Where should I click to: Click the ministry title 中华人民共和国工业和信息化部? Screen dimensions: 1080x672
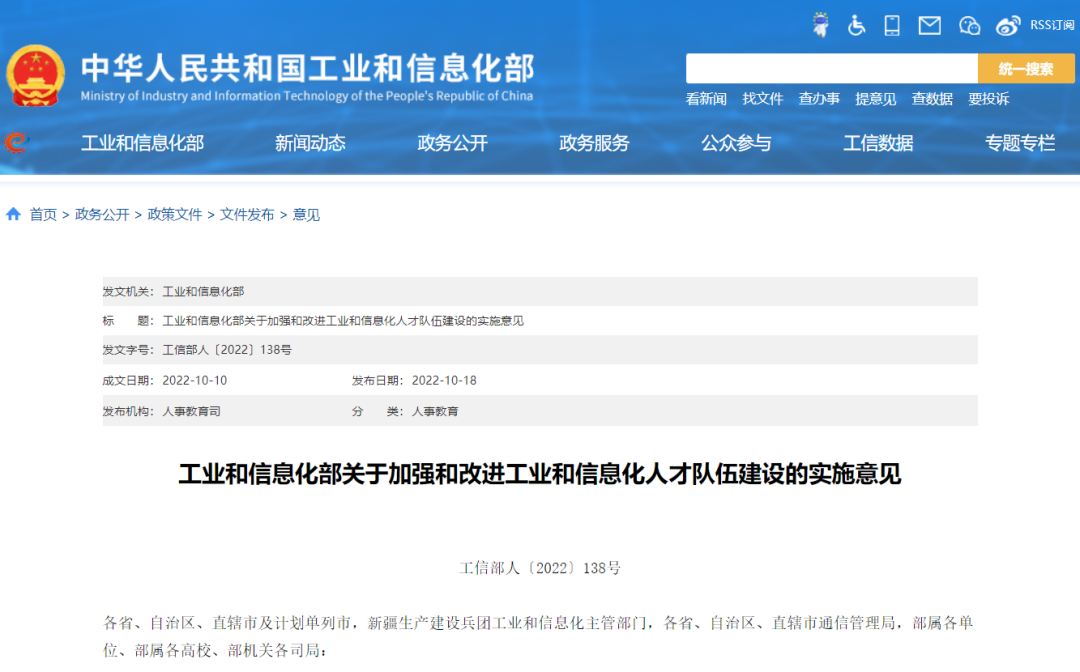pyautogui.click(x=307, y=68)
